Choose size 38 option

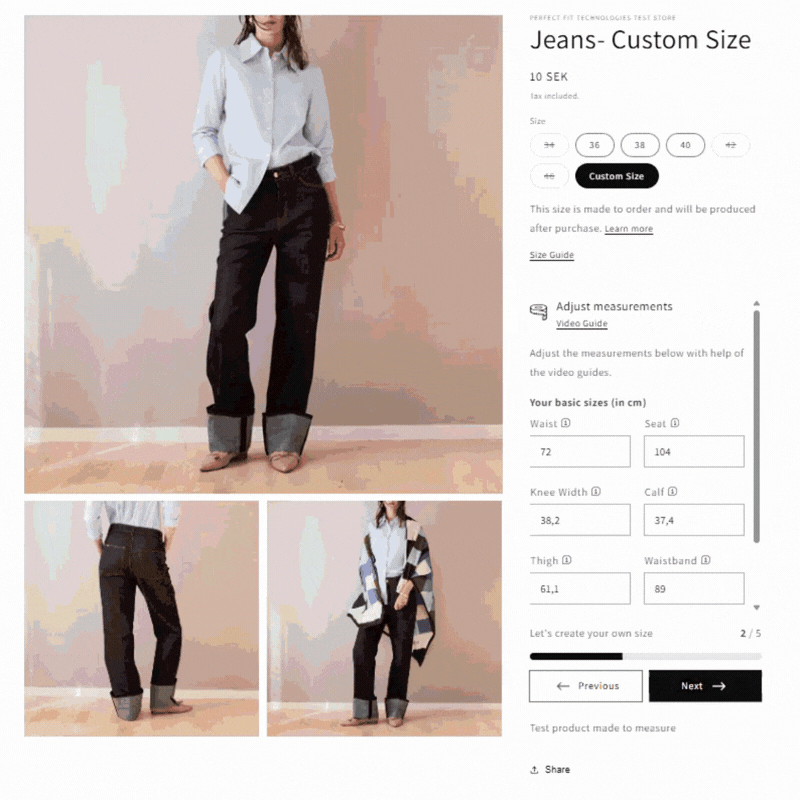coord(640,145)
